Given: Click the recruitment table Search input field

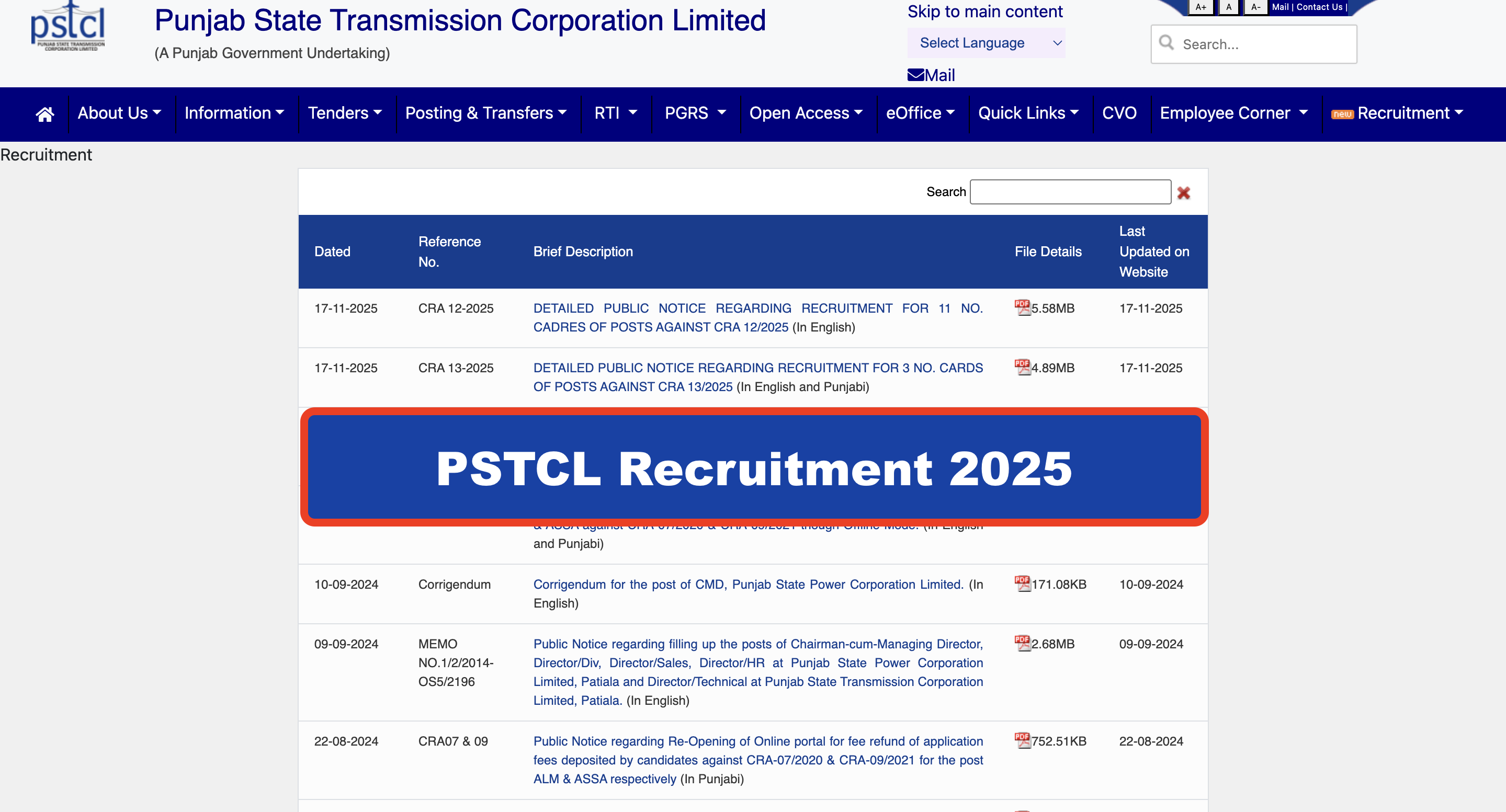Looking at the screenshot, I should [1070, 191].
